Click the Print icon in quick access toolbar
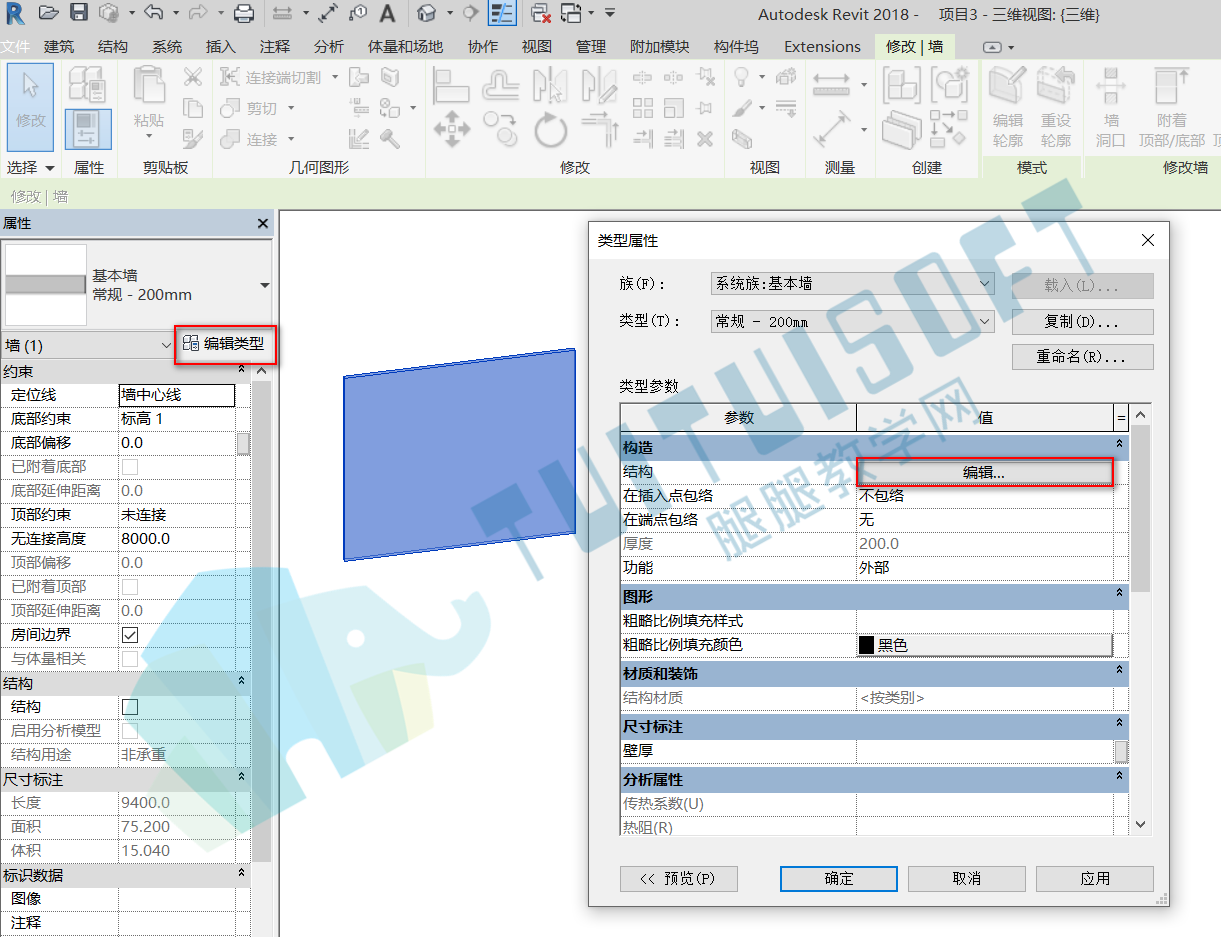This screenshot has height=937, width=1221. click(243, 13)
